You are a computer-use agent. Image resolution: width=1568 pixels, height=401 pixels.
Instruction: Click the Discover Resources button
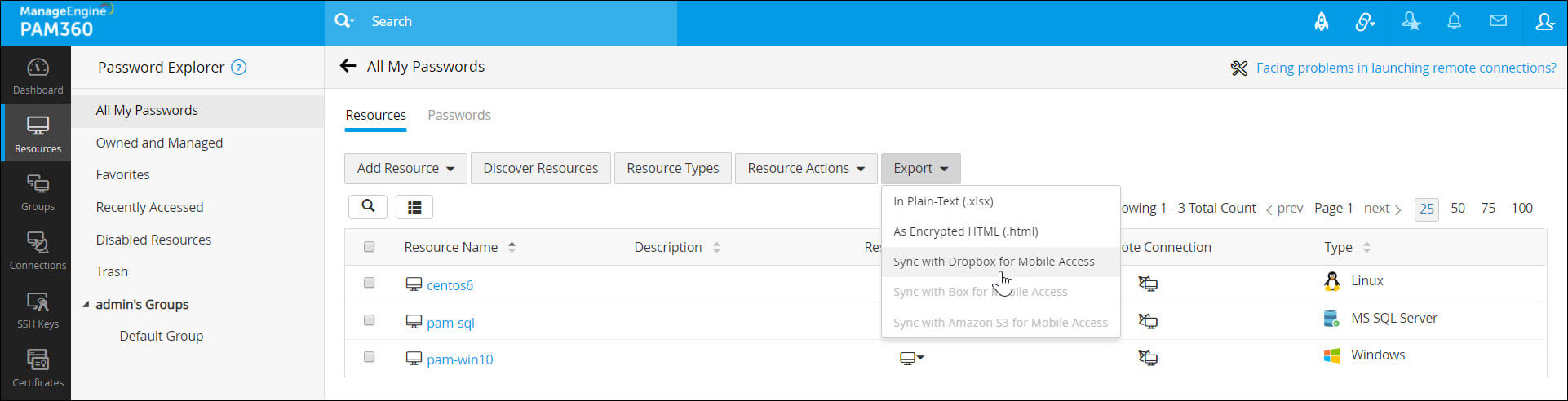pos(540,169)
